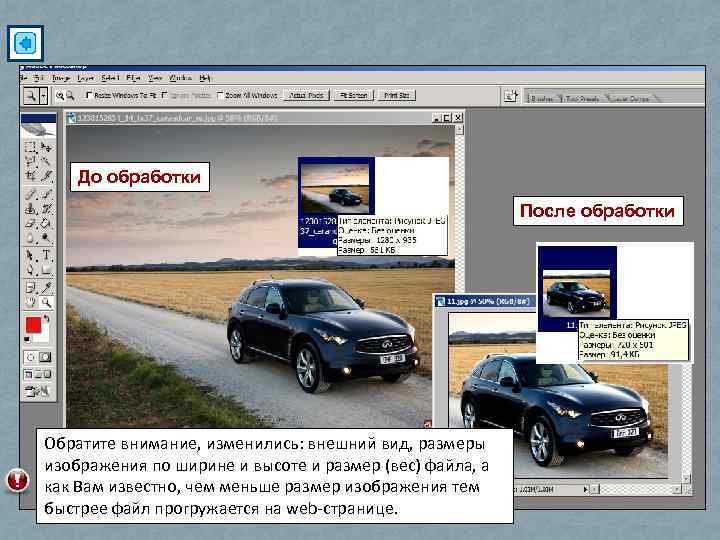Click the Fit Screen button
The image size is (720, 540).
point(354,95)
